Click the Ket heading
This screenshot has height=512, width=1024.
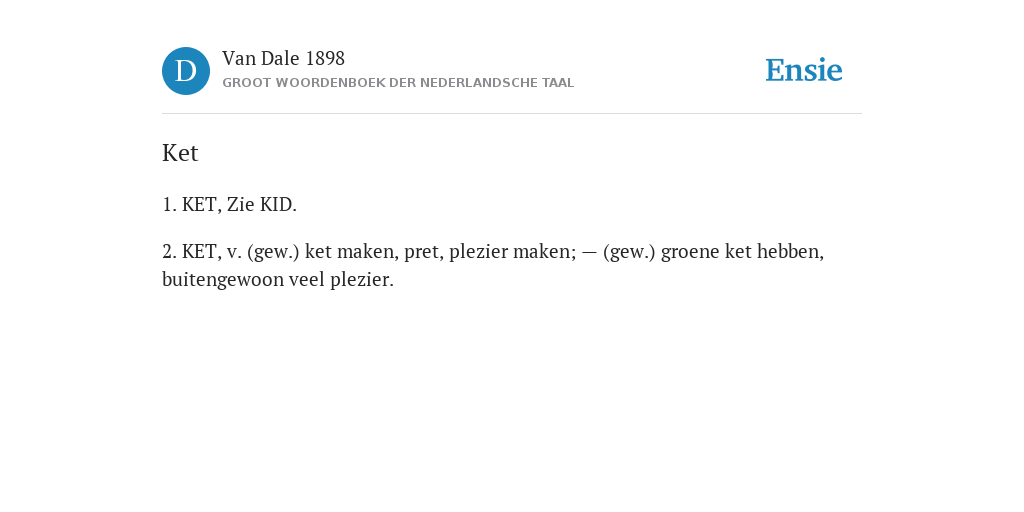(x=180, y=153)
